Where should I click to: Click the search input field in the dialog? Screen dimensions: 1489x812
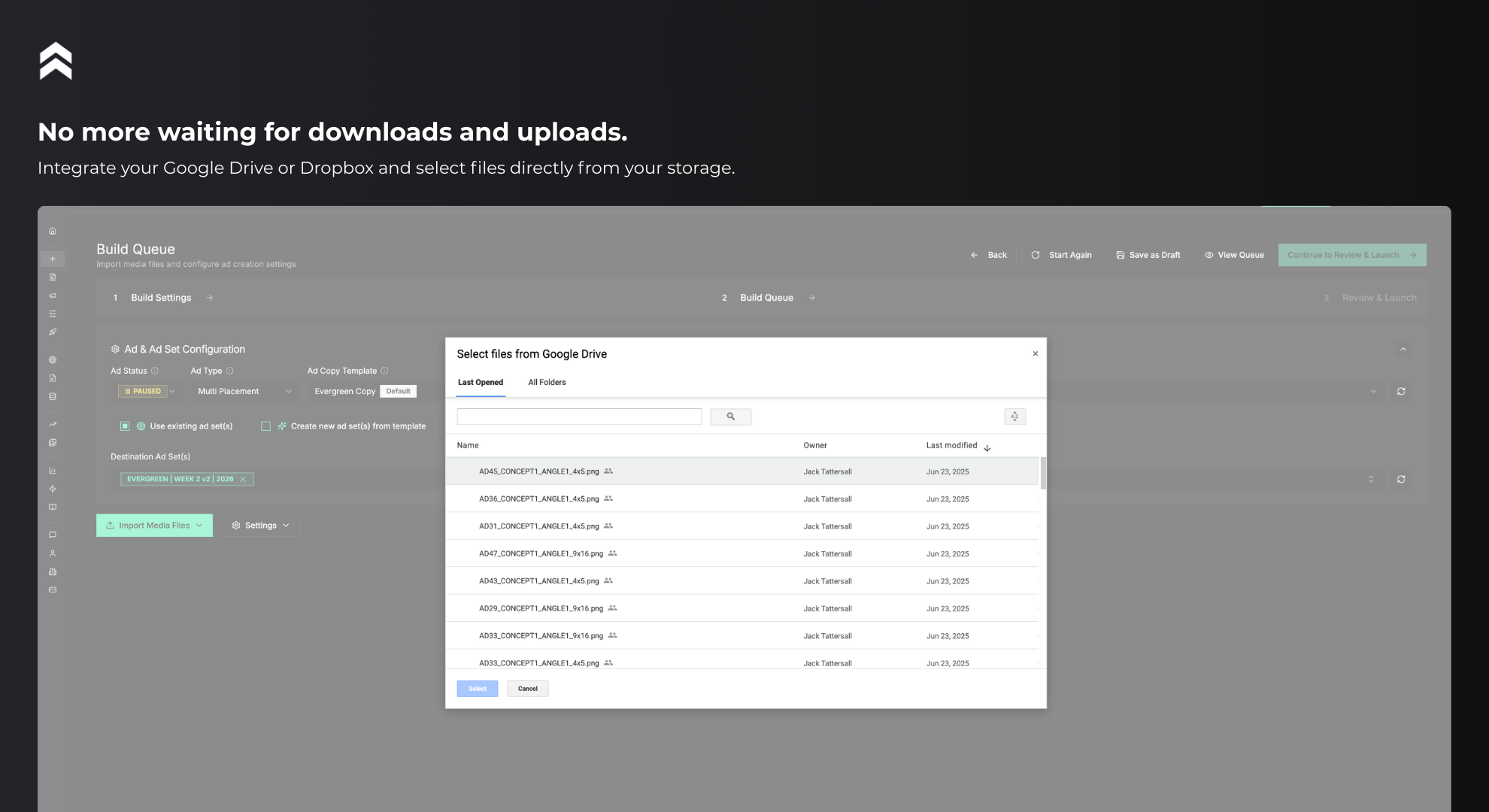pyautogui.click(x=579, y=416)
